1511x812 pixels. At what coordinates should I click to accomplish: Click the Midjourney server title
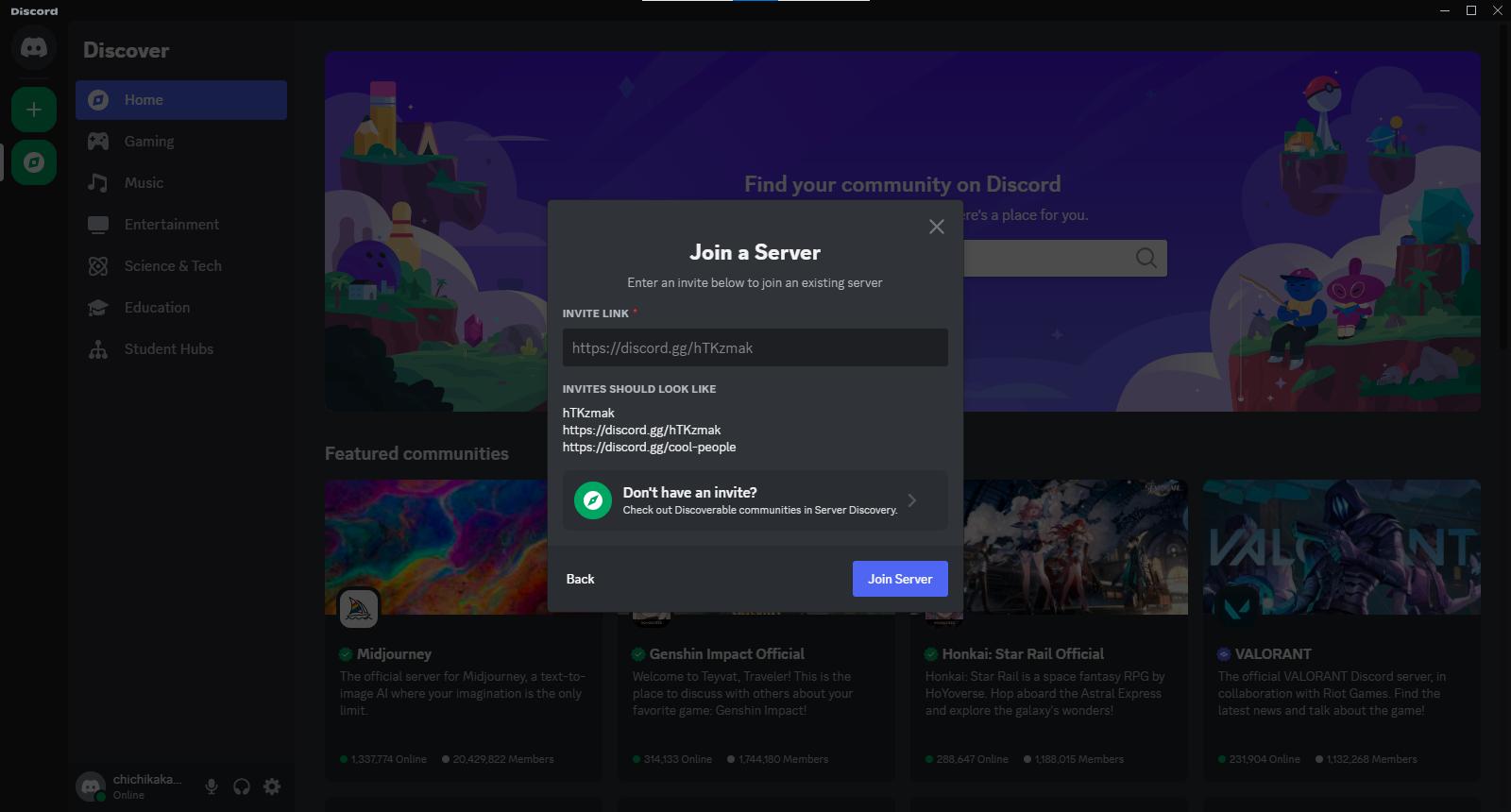pyautogui.click(x=394, y=654)
